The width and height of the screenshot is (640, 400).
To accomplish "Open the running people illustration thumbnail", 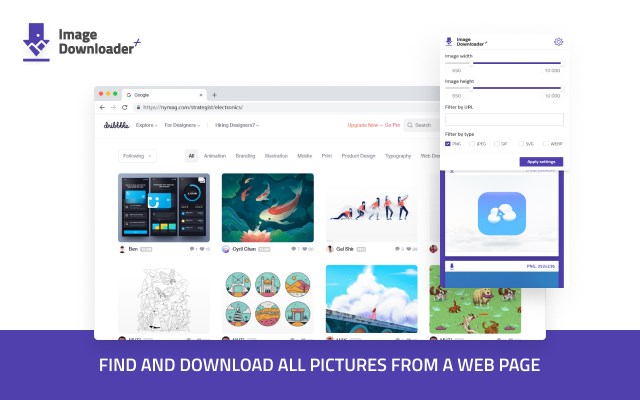I will tap(371, 208).
